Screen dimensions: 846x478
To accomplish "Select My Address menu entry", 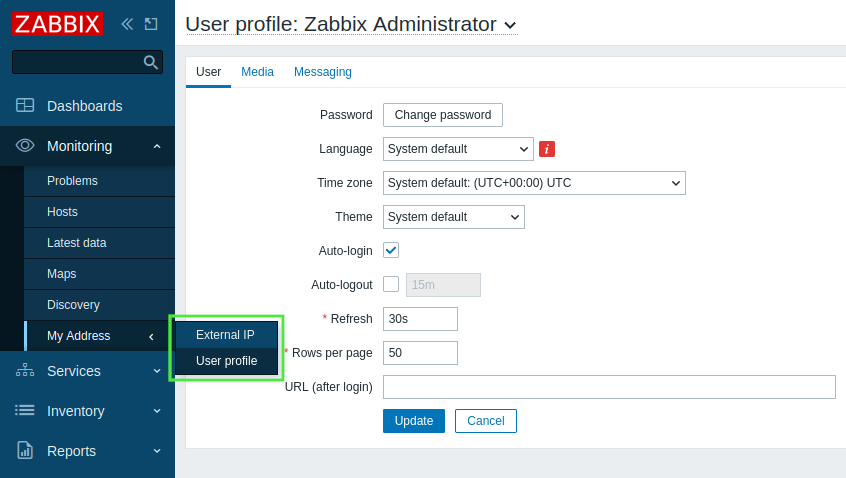I will point(99,336).
